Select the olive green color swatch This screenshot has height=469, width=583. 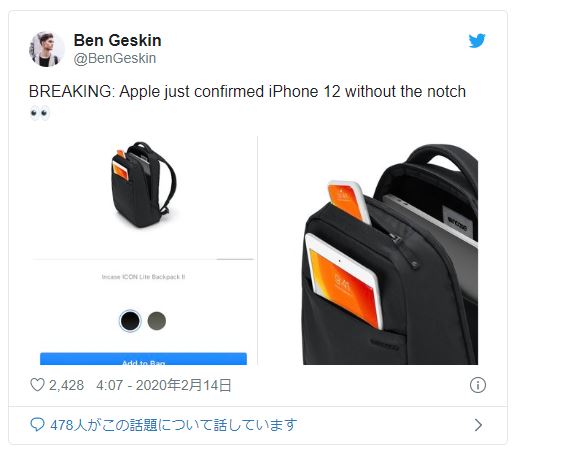point(157,321)
